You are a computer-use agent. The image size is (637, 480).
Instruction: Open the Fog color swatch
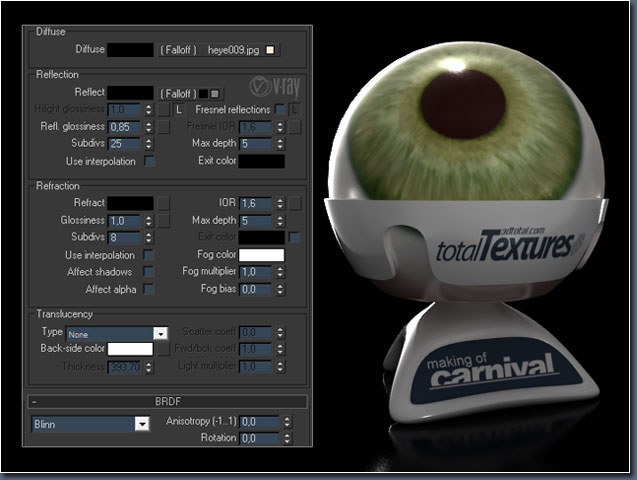pyautogui.click(x=262, y=255)
